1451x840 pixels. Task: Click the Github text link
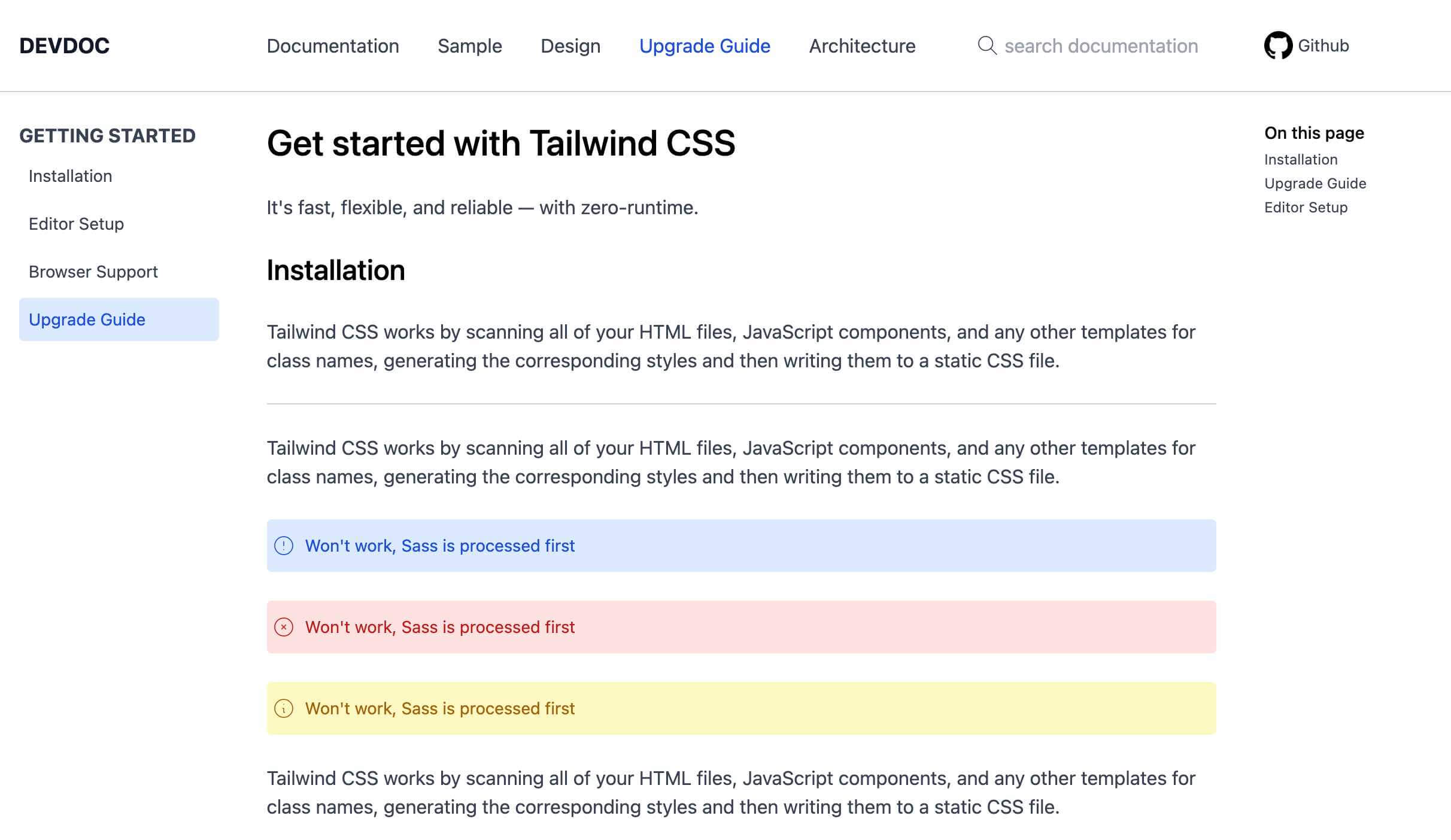point(1323,46)
